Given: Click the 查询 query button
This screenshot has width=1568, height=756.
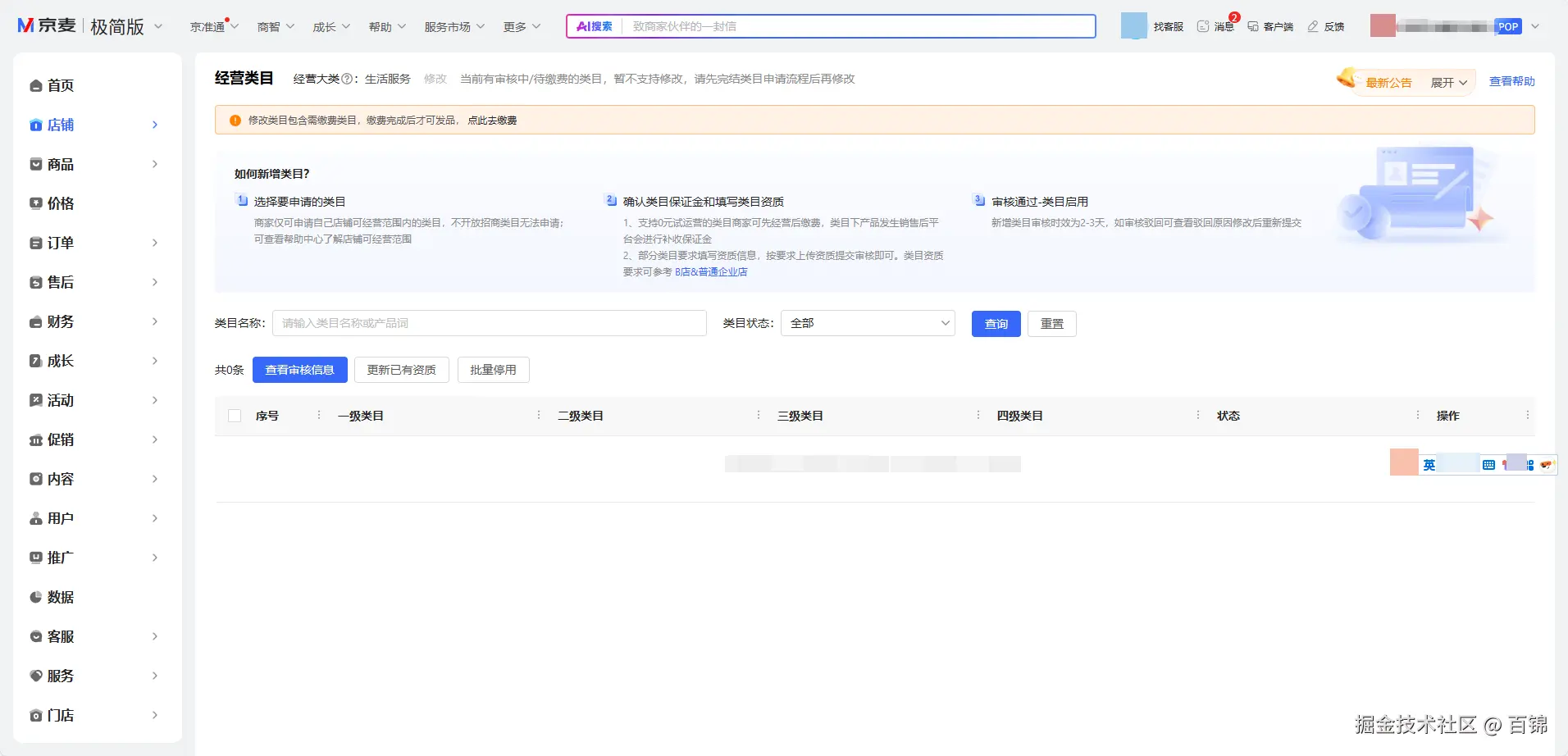Looking at the screenshot, I should pyautogui.click(x=996, y=323).
